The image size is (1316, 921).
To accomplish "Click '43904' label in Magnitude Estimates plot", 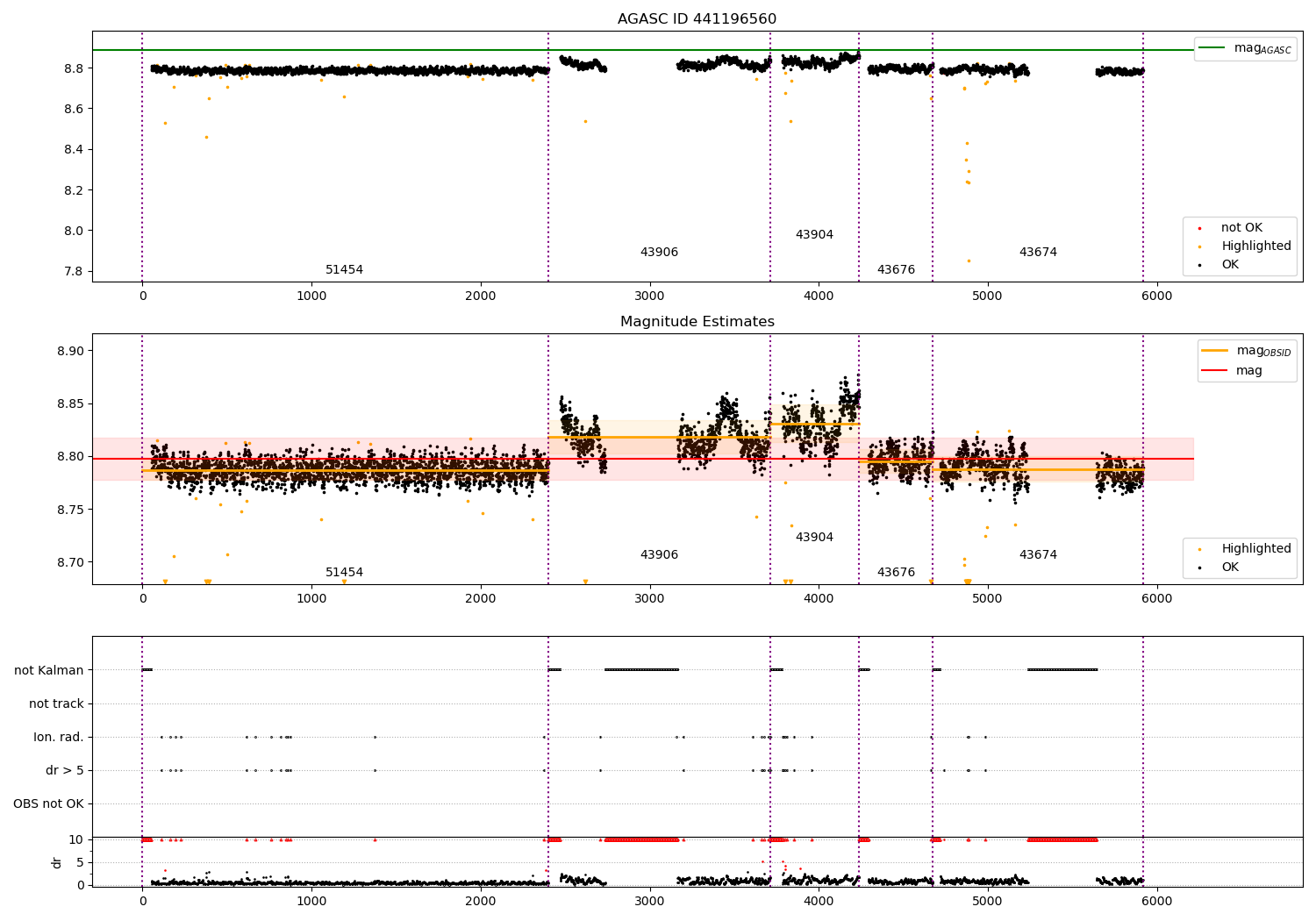I will click(x=814, y=537).
